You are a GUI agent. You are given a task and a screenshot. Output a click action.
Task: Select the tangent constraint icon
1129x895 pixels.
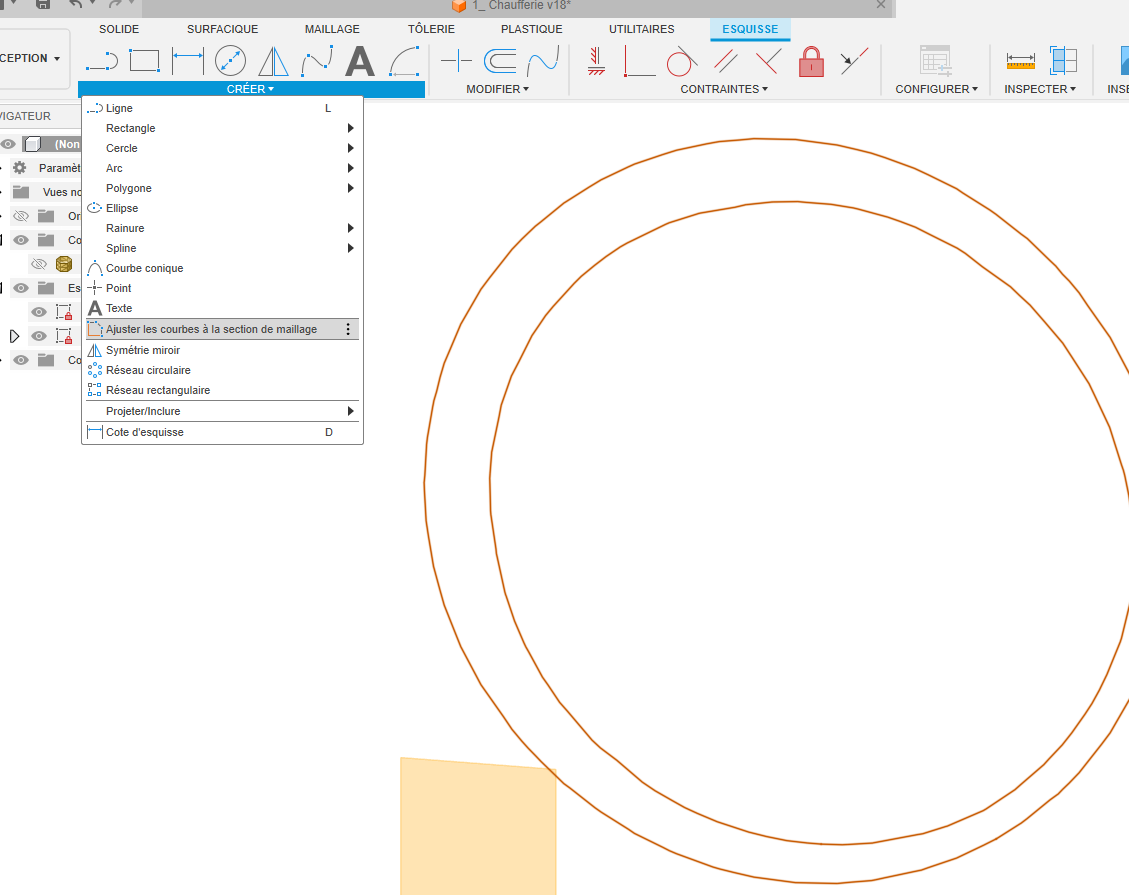(680, 61)
